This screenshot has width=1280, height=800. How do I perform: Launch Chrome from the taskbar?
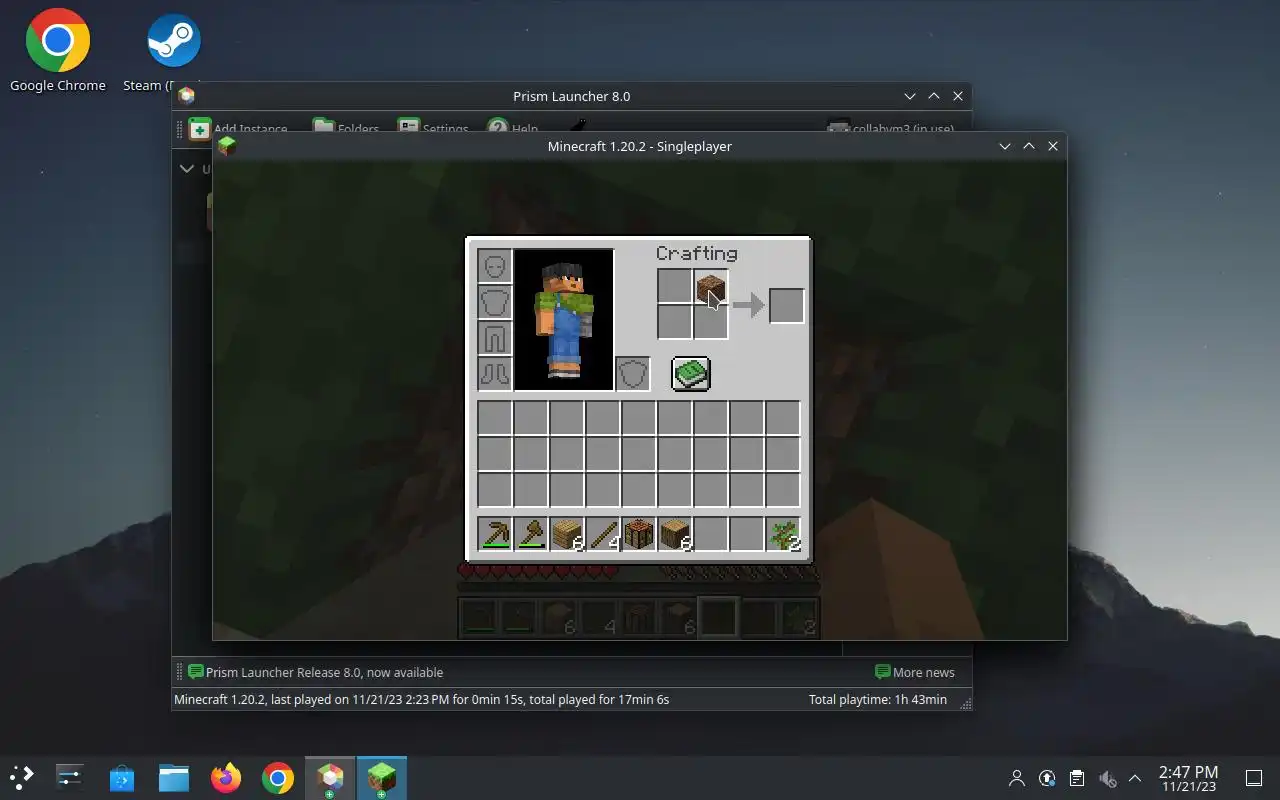click(x=278, y=777)
